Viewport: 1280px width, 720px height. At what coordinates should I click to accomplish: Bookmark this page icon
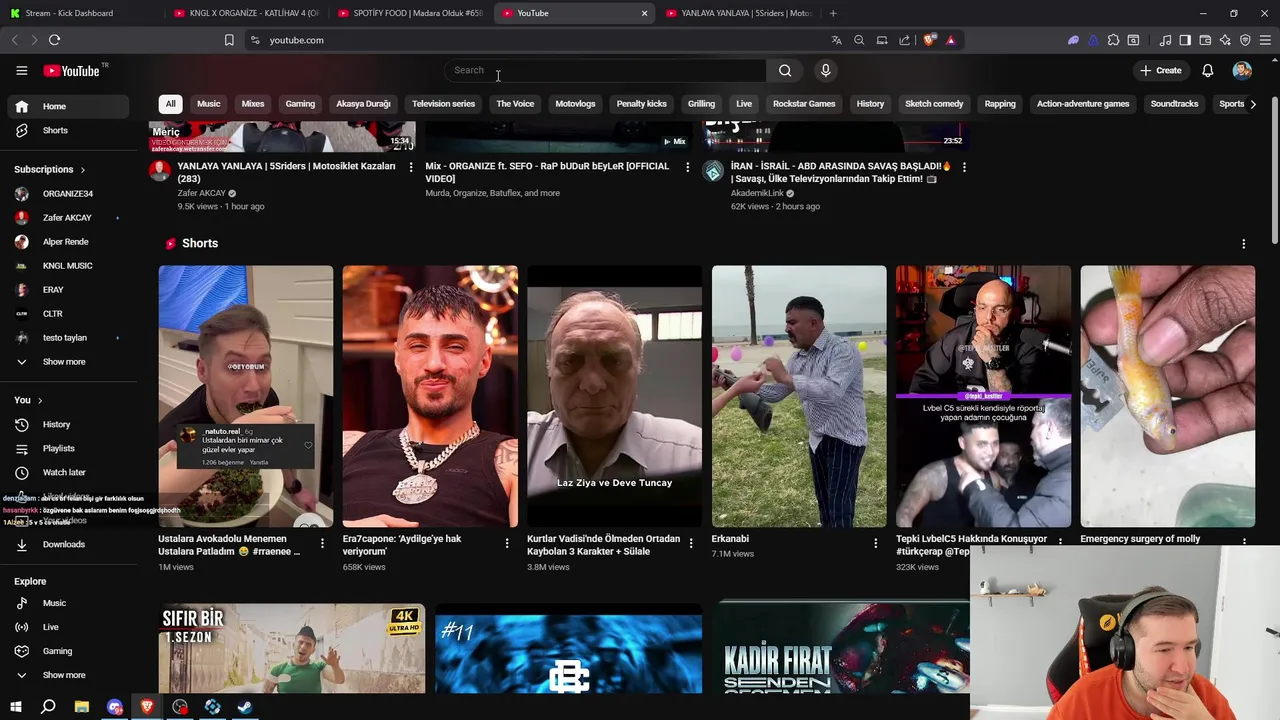(x=229, y=40)
